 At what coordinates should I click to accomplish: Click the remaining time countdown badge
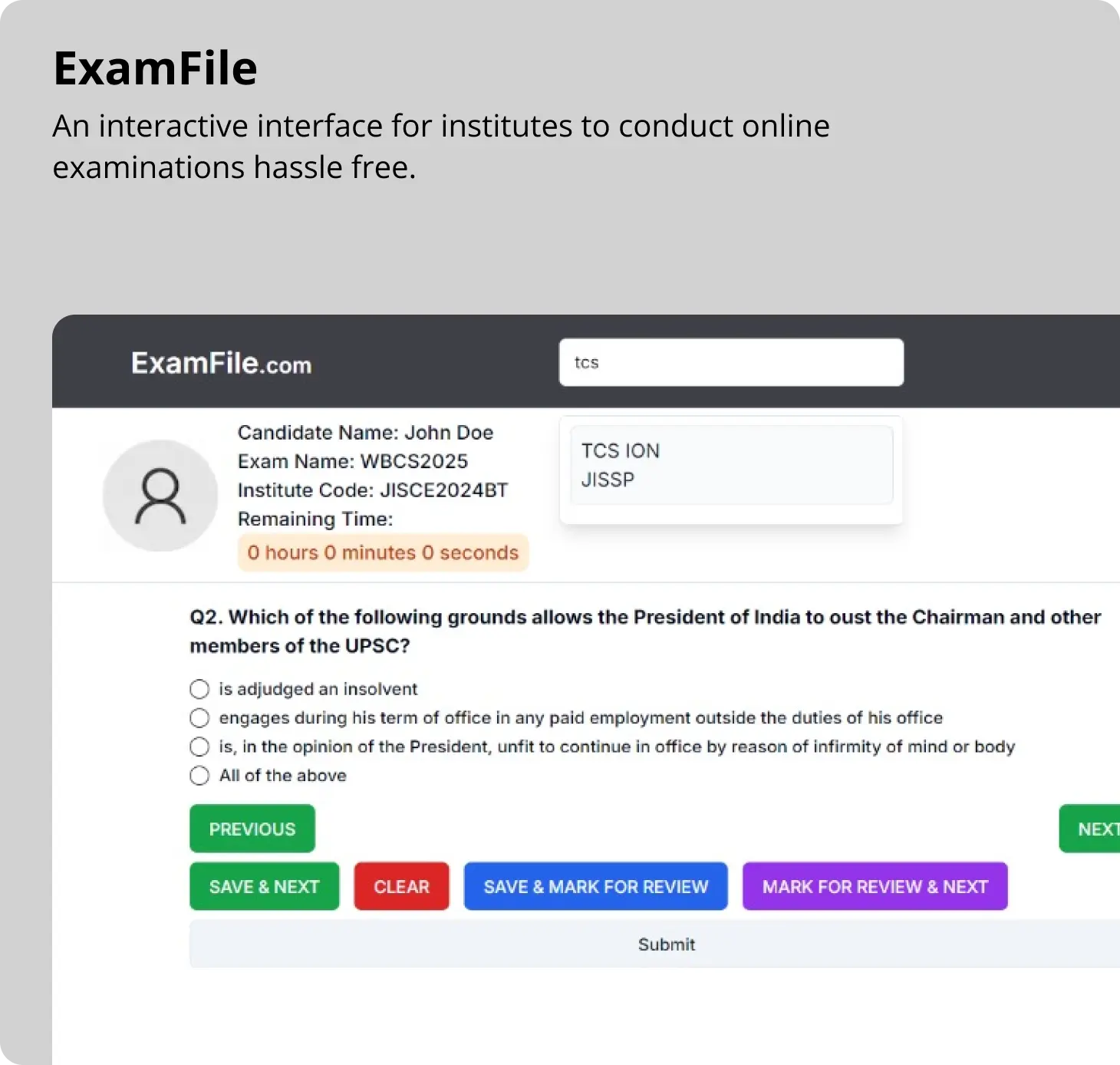coord(383,552)
